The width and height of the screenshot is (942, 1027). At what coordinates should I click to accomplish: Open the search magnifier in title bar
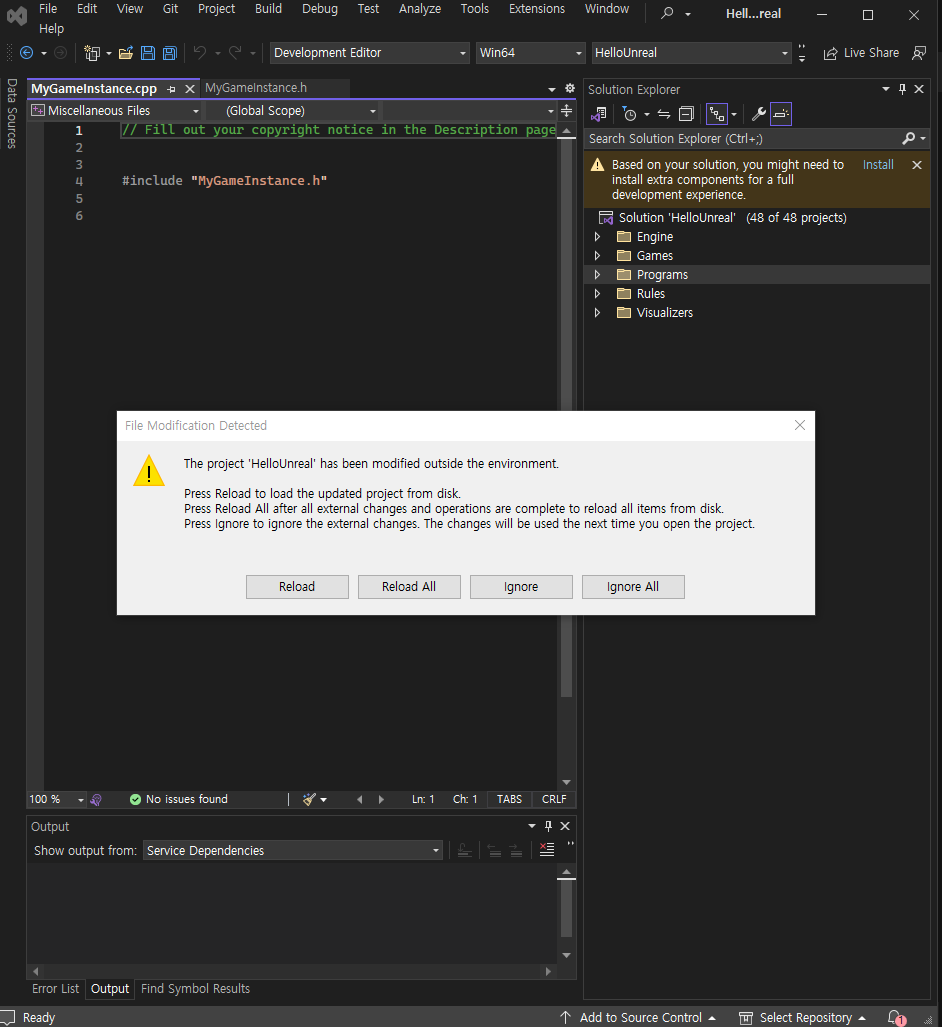point(667,13)
